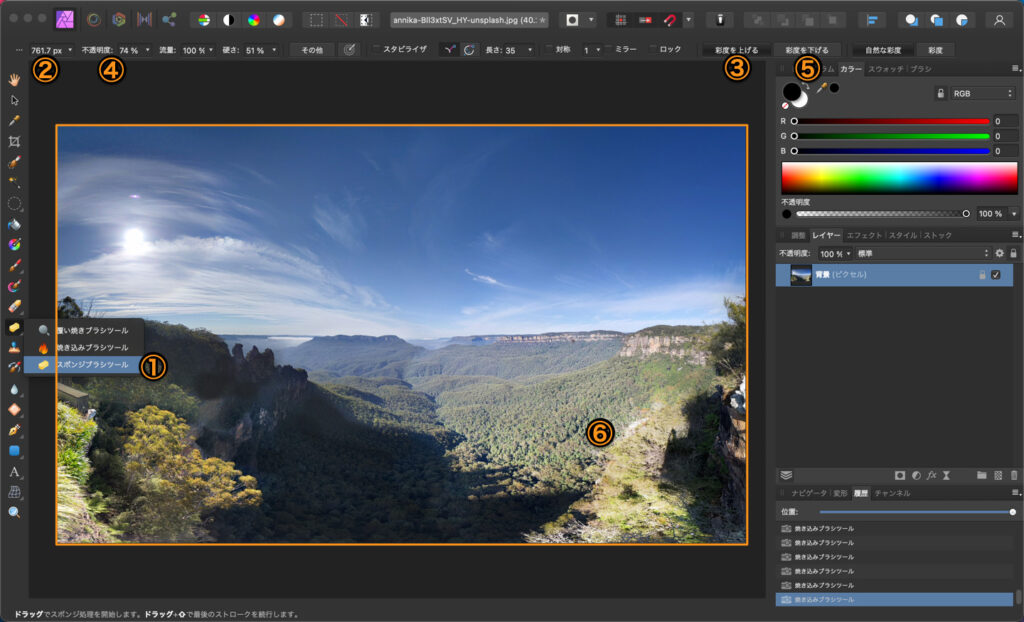Select the Crop tool in toolbar
The height and width of the screenshot is (622, 1024).
click(14, 141)
